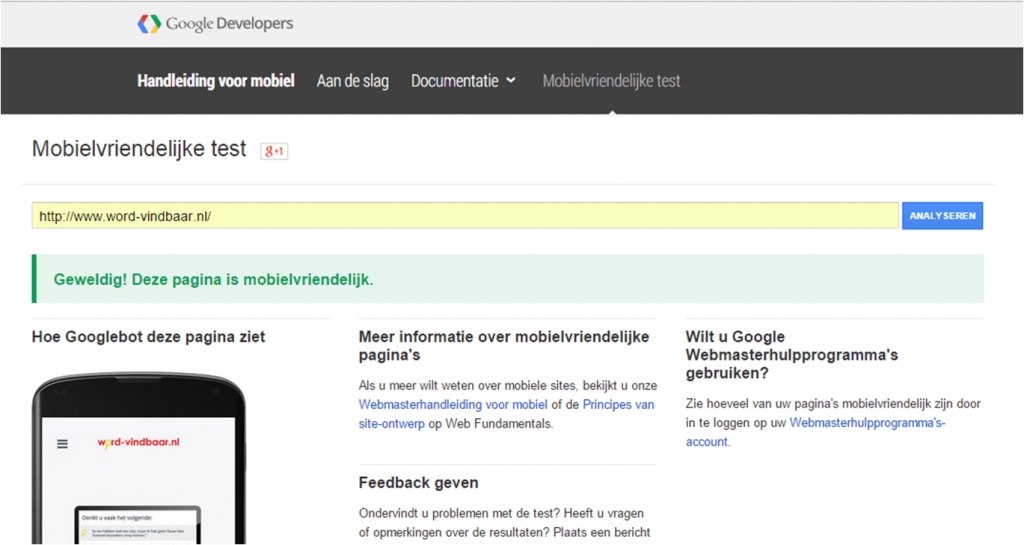Open the Webmasterhulpprogramma's-account link
Screen dimensions: 1024x545
pos(816,432)
